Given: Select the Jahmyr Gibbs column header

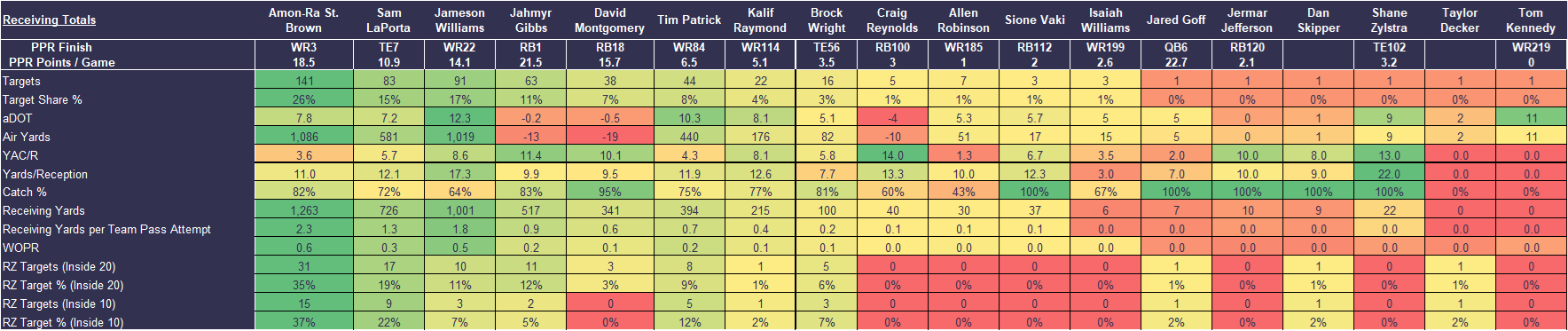Looking at the screenshot, I should [530, 20].
